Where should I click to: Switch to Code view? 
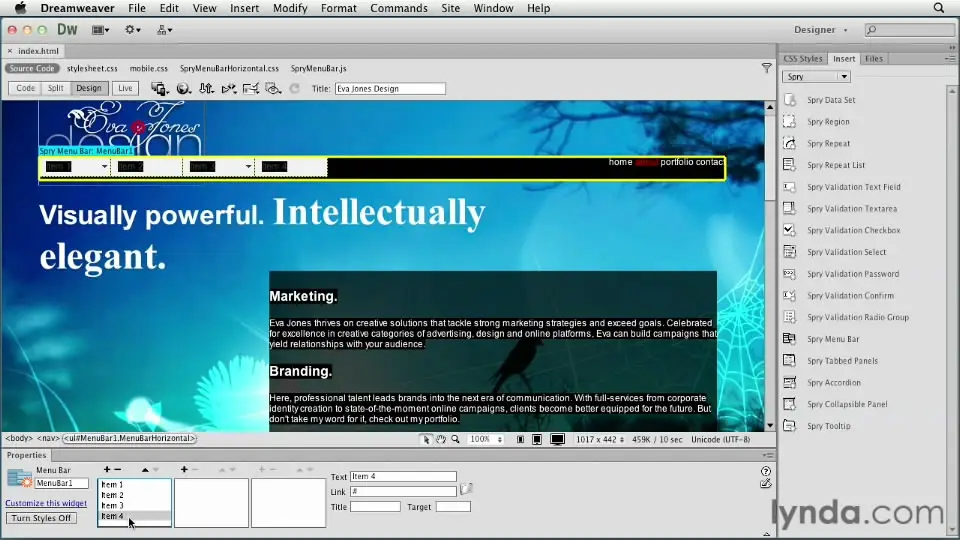[25, 88]
